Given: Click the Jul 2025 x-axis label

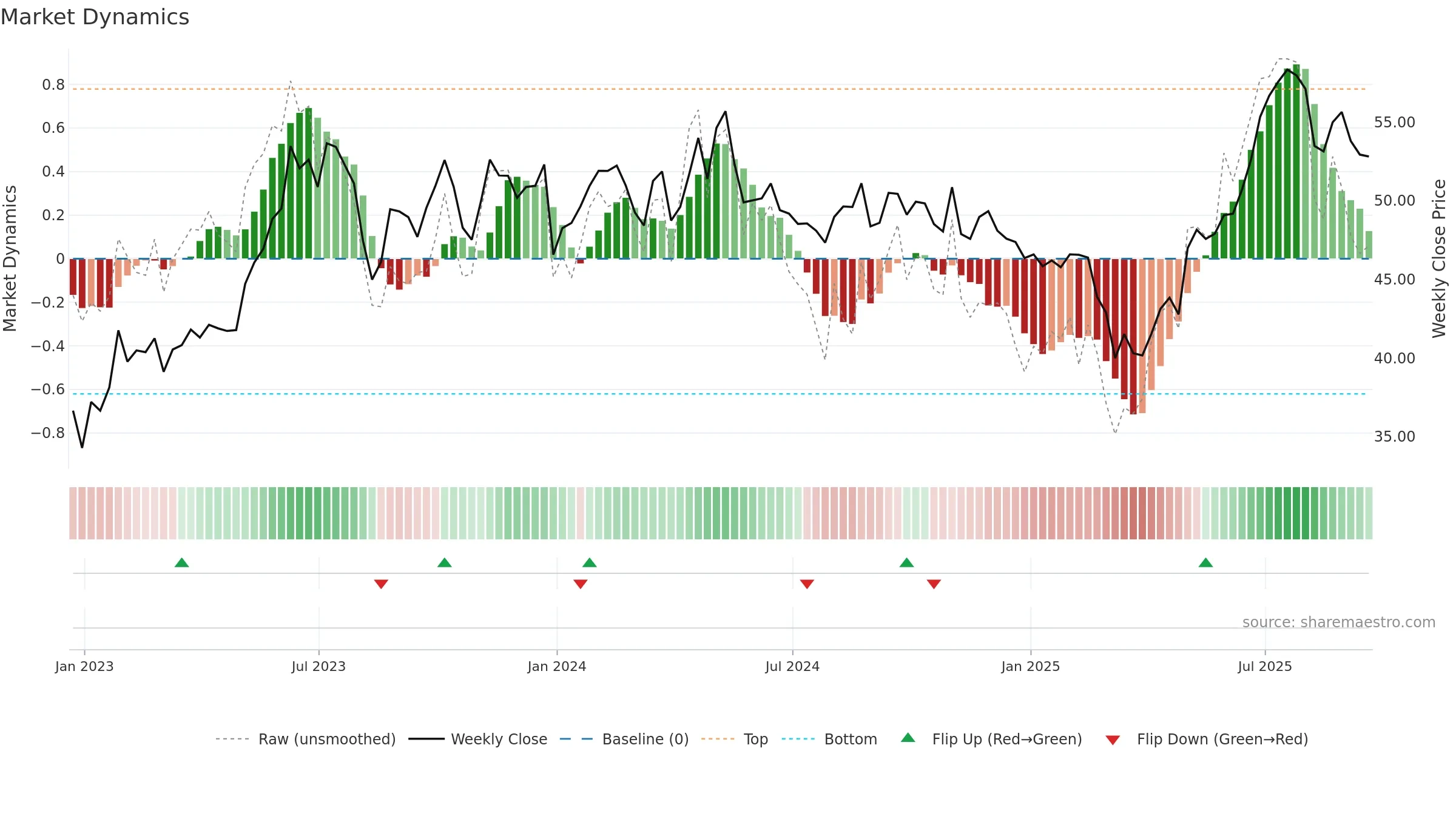Looking at the screenshot, I should click(x=1265, y=666).
